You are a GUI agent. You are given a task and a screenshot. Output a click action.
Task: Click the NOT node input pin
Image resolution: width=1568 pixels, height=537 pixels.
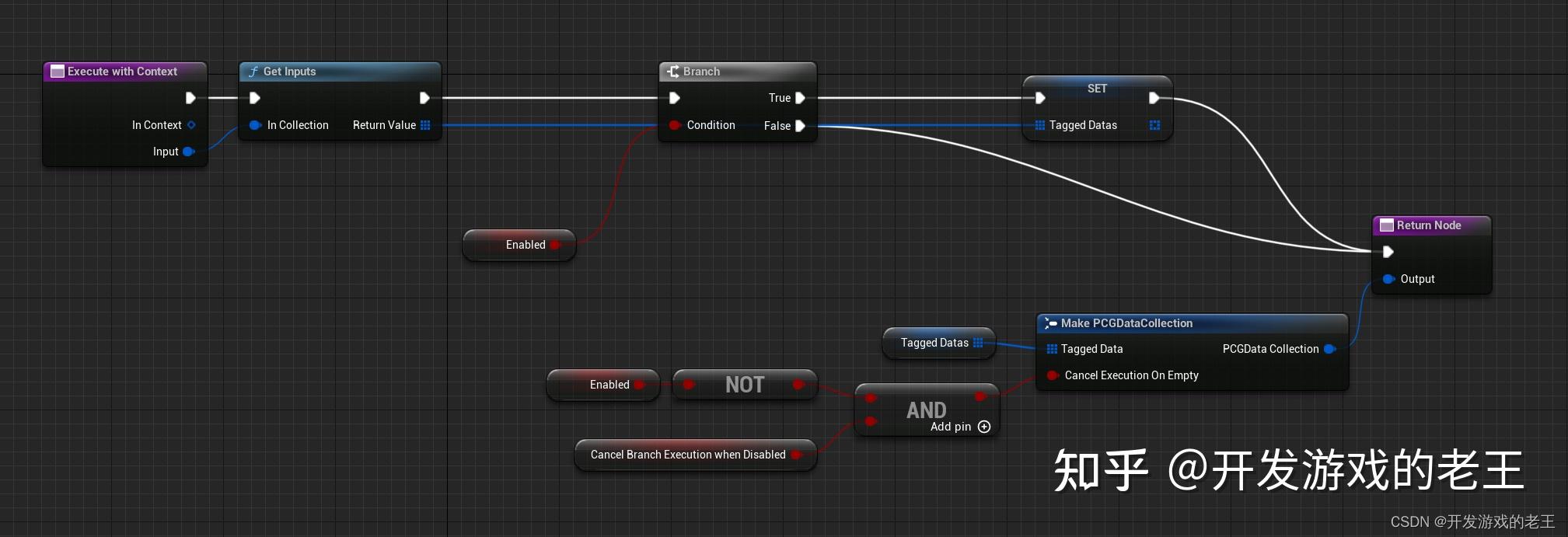[688, 385]
